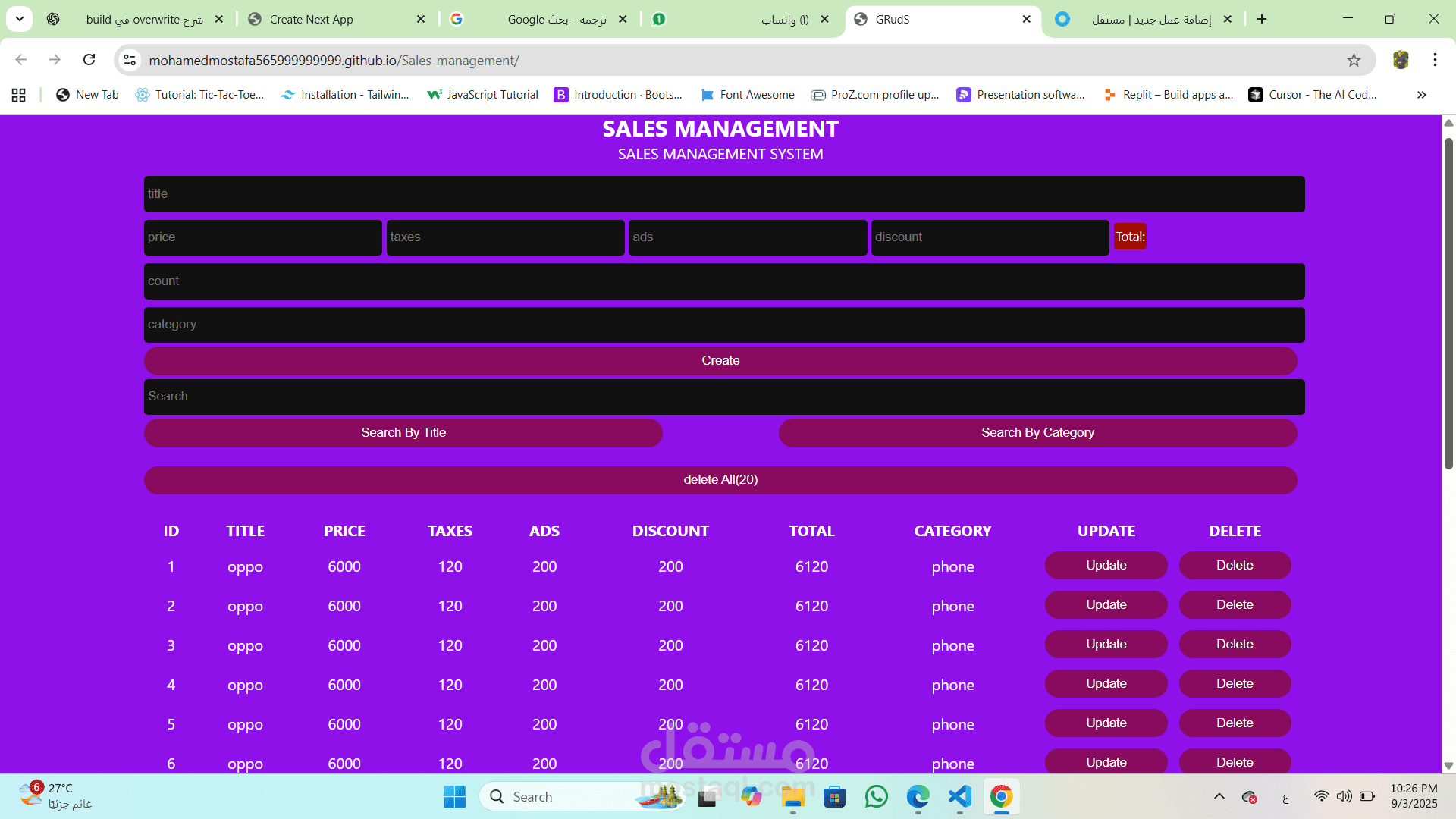The image size is (1456, 819).
Task: Open Visual Studio Code from the taskbar
Action: tap(959, 797)
